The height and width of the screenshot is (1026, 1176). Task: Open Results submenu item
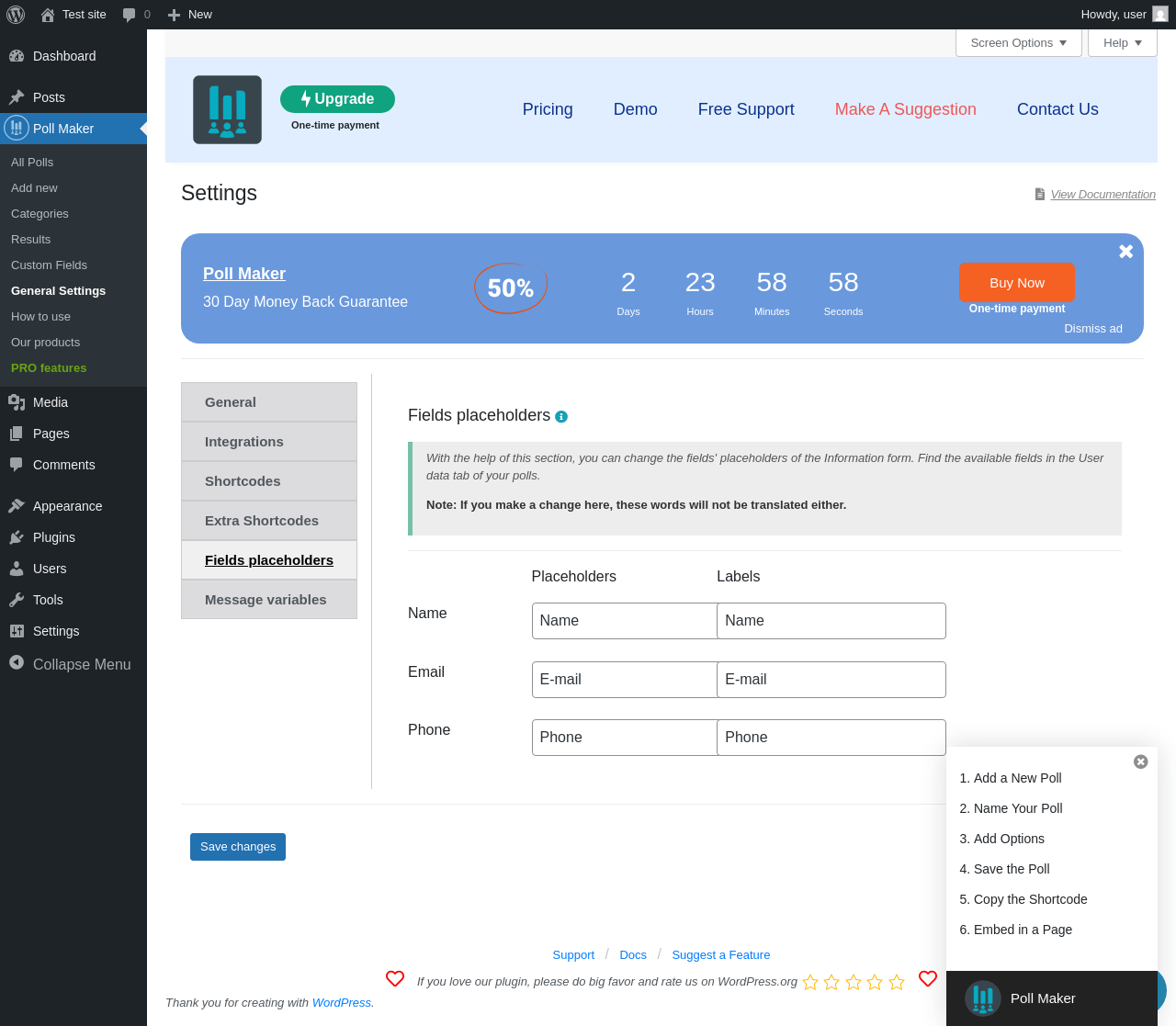(73, 239)
